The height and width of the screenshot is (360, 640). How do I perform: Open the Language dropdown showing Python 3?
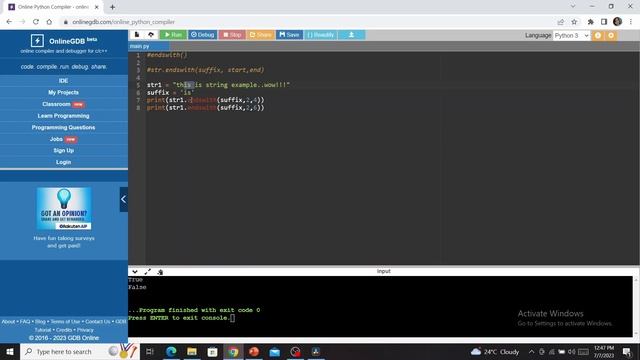(x=571, y=36)
